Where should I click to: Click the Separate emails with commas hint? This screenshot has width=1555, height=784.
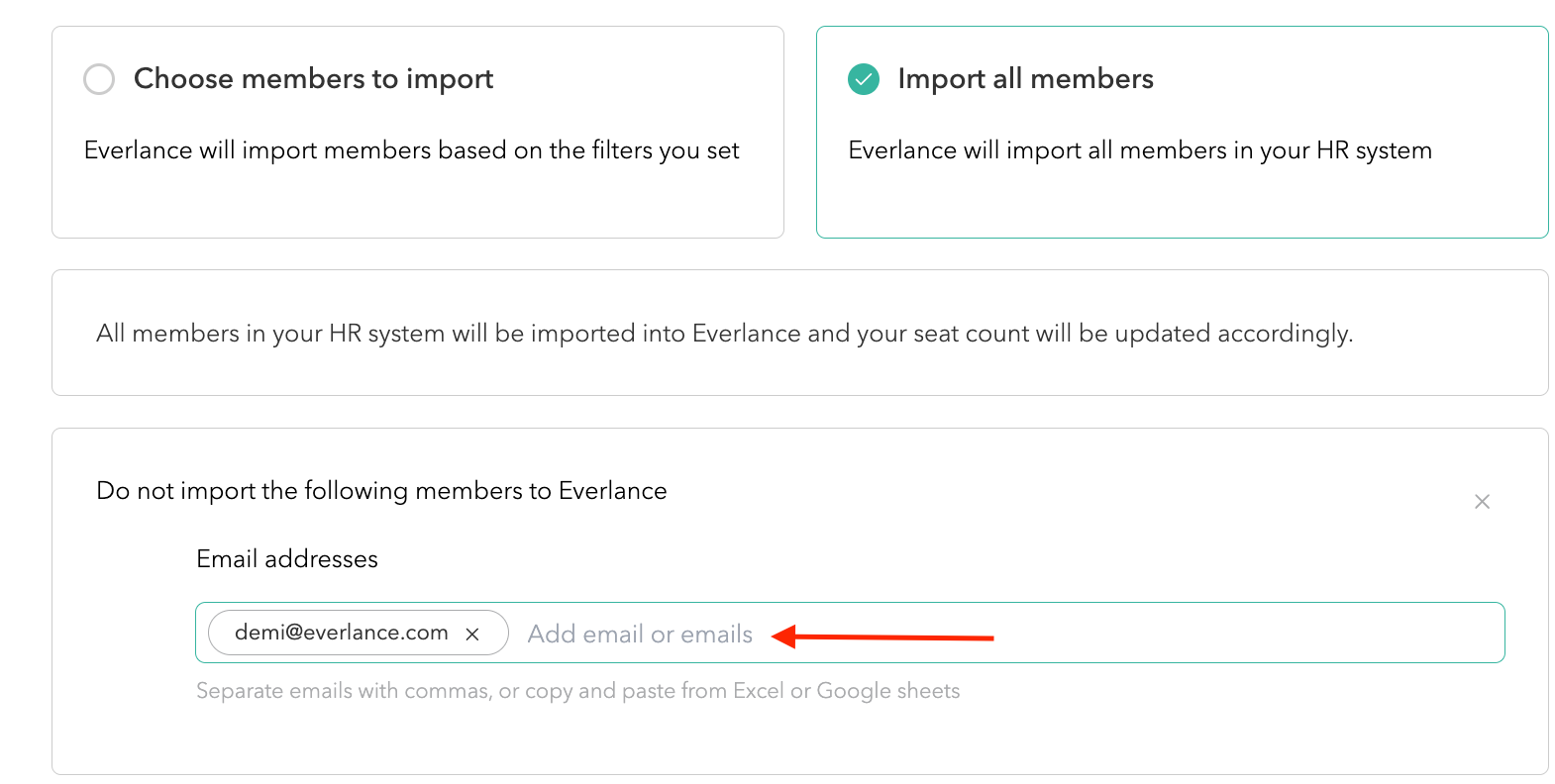point(347,691)
